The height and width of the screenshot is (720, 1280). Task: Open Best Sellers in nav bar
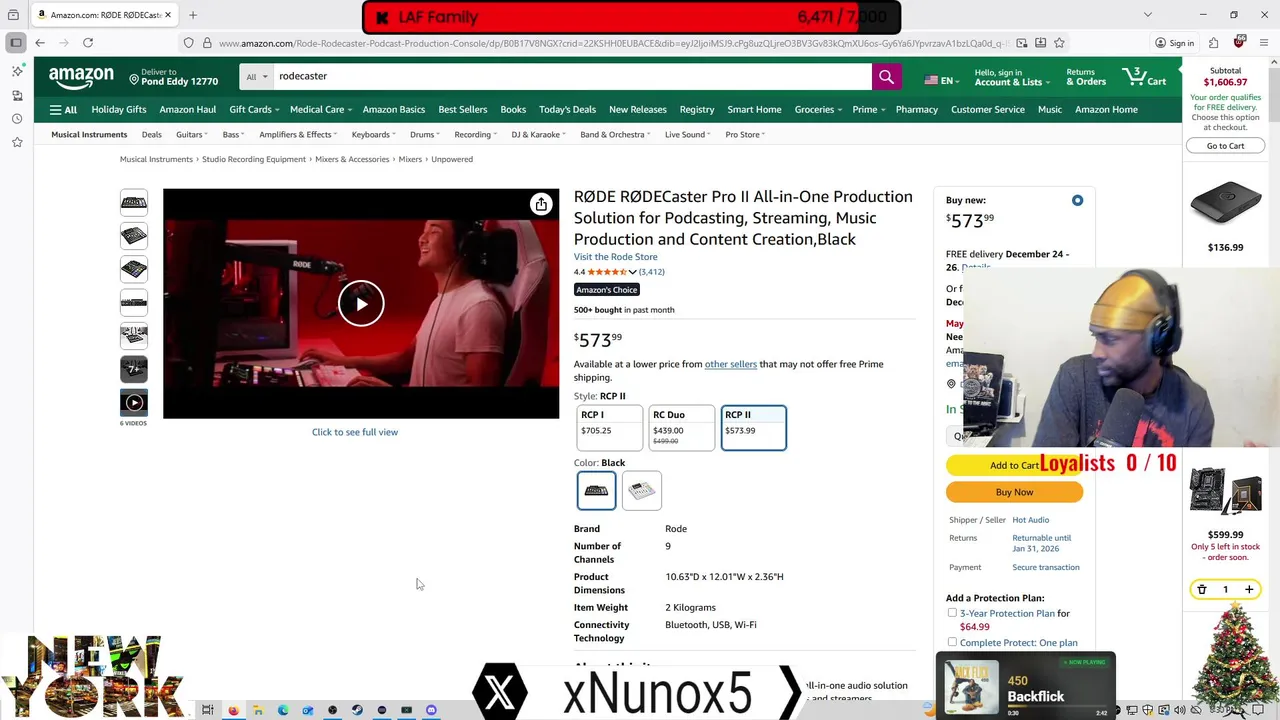[x=462, y=109]
